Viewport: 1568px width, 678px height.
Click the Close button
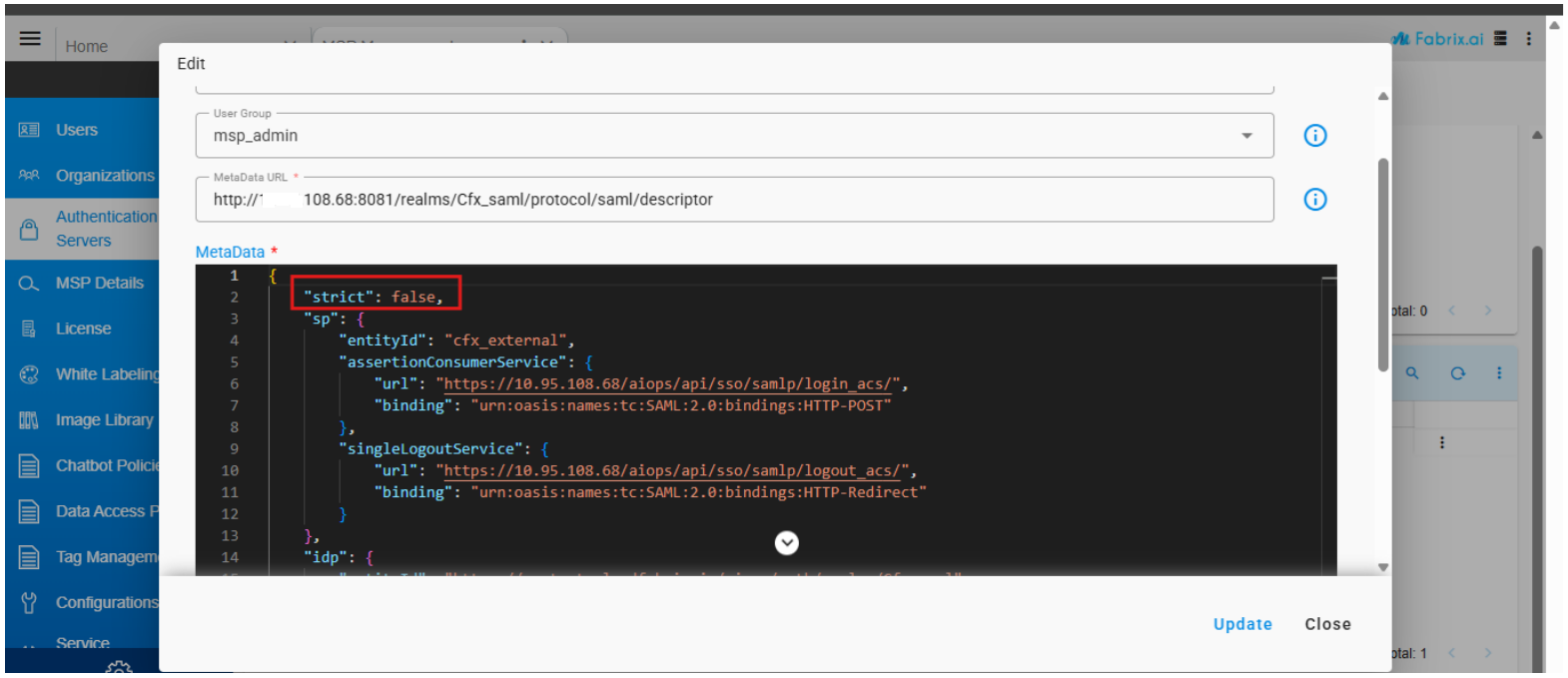pos(1327,624)
